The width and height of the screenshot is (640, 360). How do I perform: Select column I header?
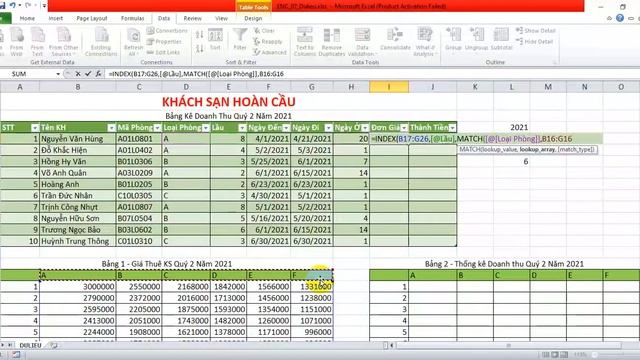389,87
